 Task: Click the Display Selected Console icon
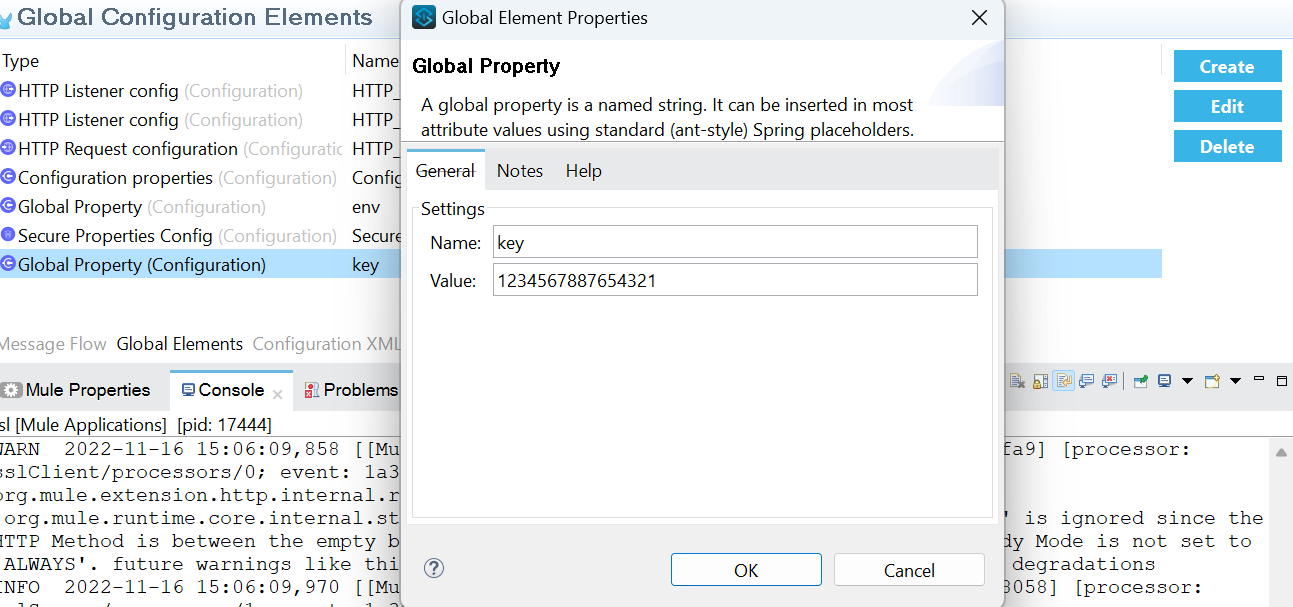tap(1165, 381)
